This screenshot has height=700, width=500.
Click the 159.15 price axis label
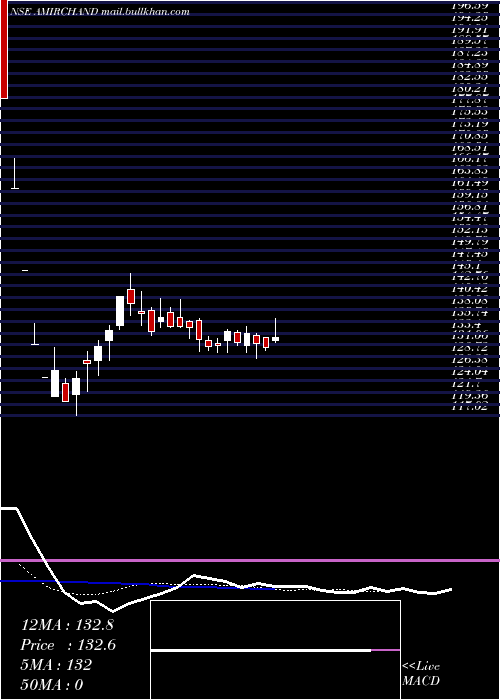(469, 195)
